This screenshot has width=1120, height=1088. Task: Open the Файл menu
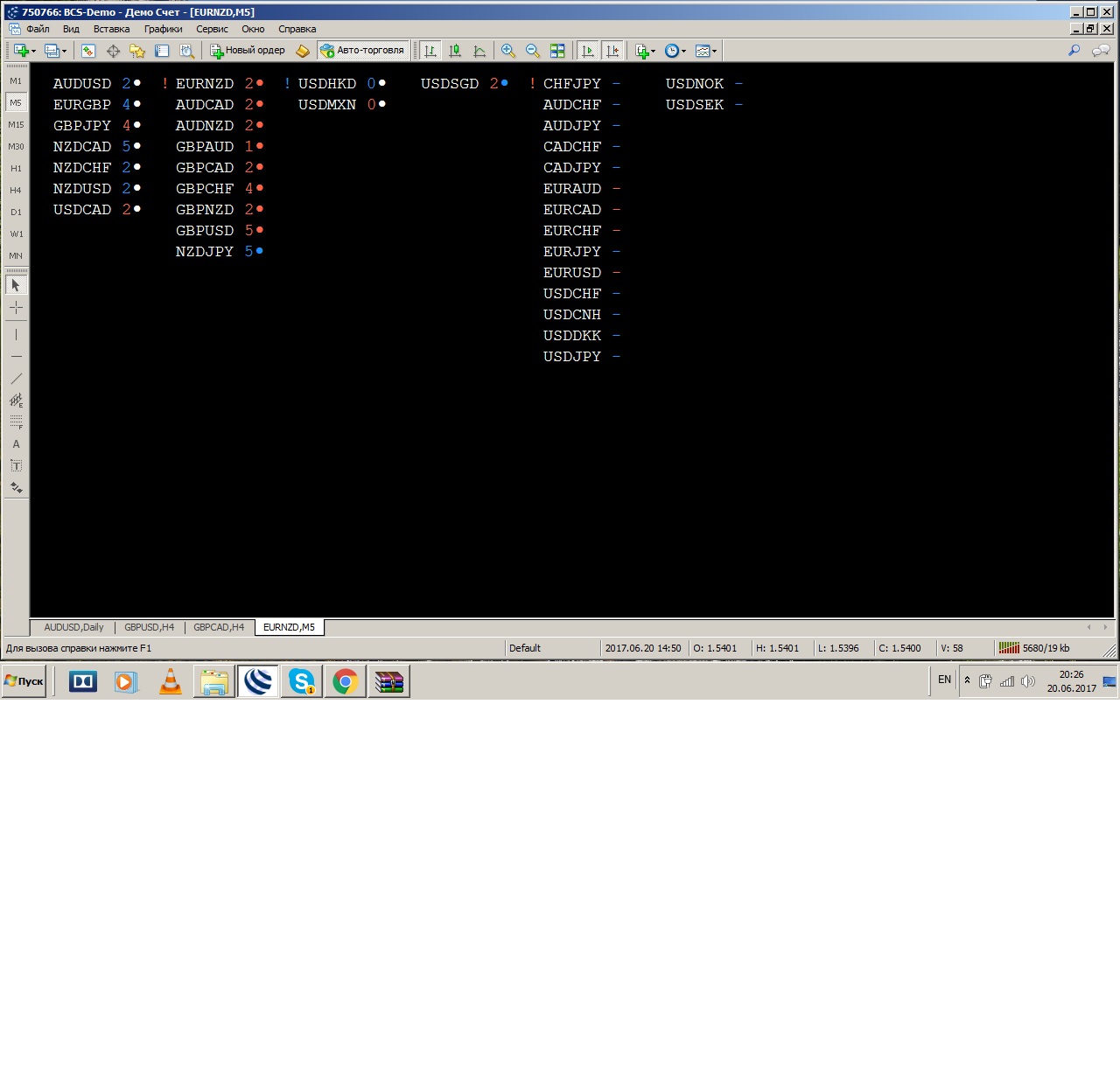coord(38,29)
